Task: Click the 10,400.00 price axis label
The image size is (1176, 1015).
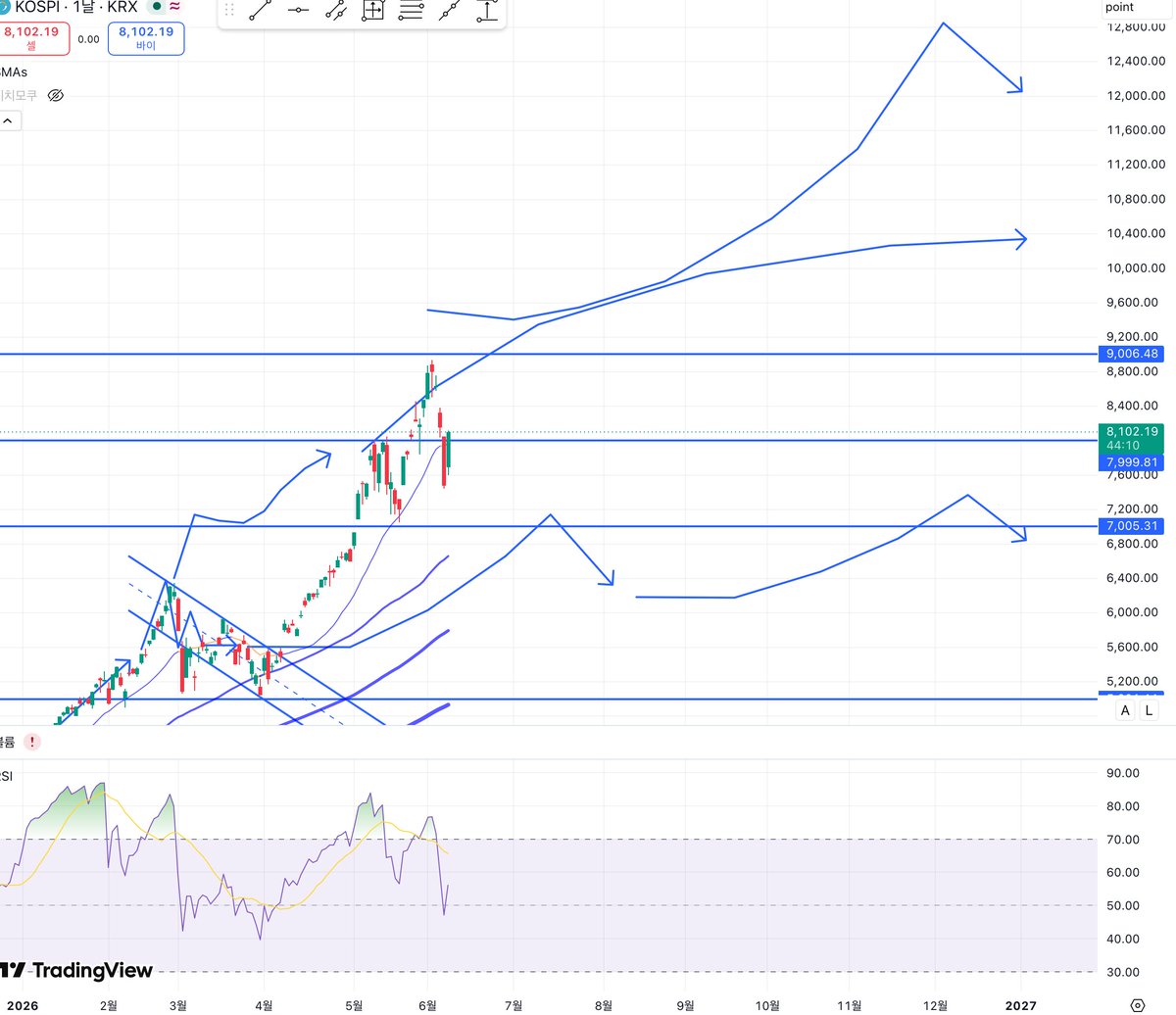Action: point(1136,233)
